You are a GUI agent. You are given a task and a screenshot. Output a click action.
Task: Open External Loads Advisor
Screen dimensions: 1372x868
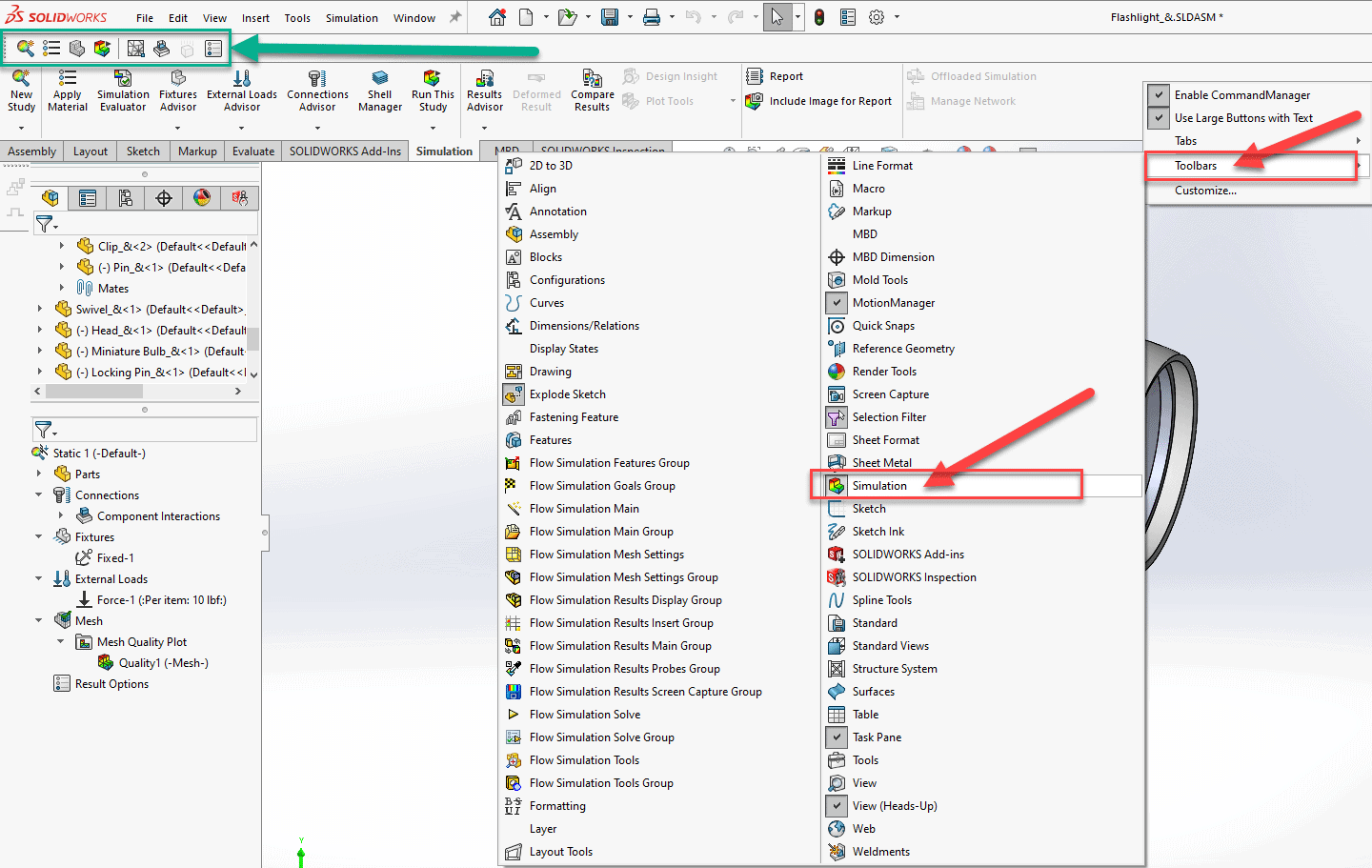[242, 91]
